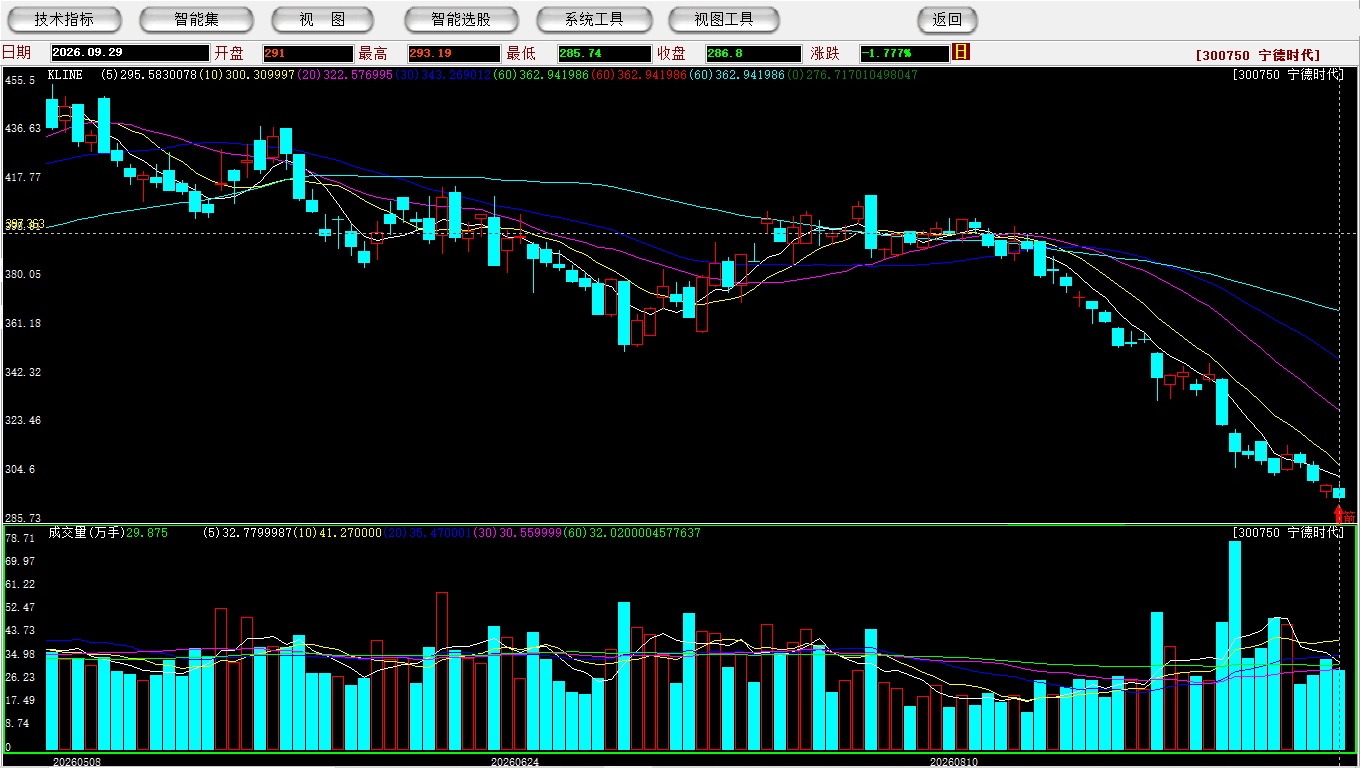Screen dimensions: 1360x768
Task: Click the 20260508 date axis label
Action: pyautogui.click(x=76, y=762)
